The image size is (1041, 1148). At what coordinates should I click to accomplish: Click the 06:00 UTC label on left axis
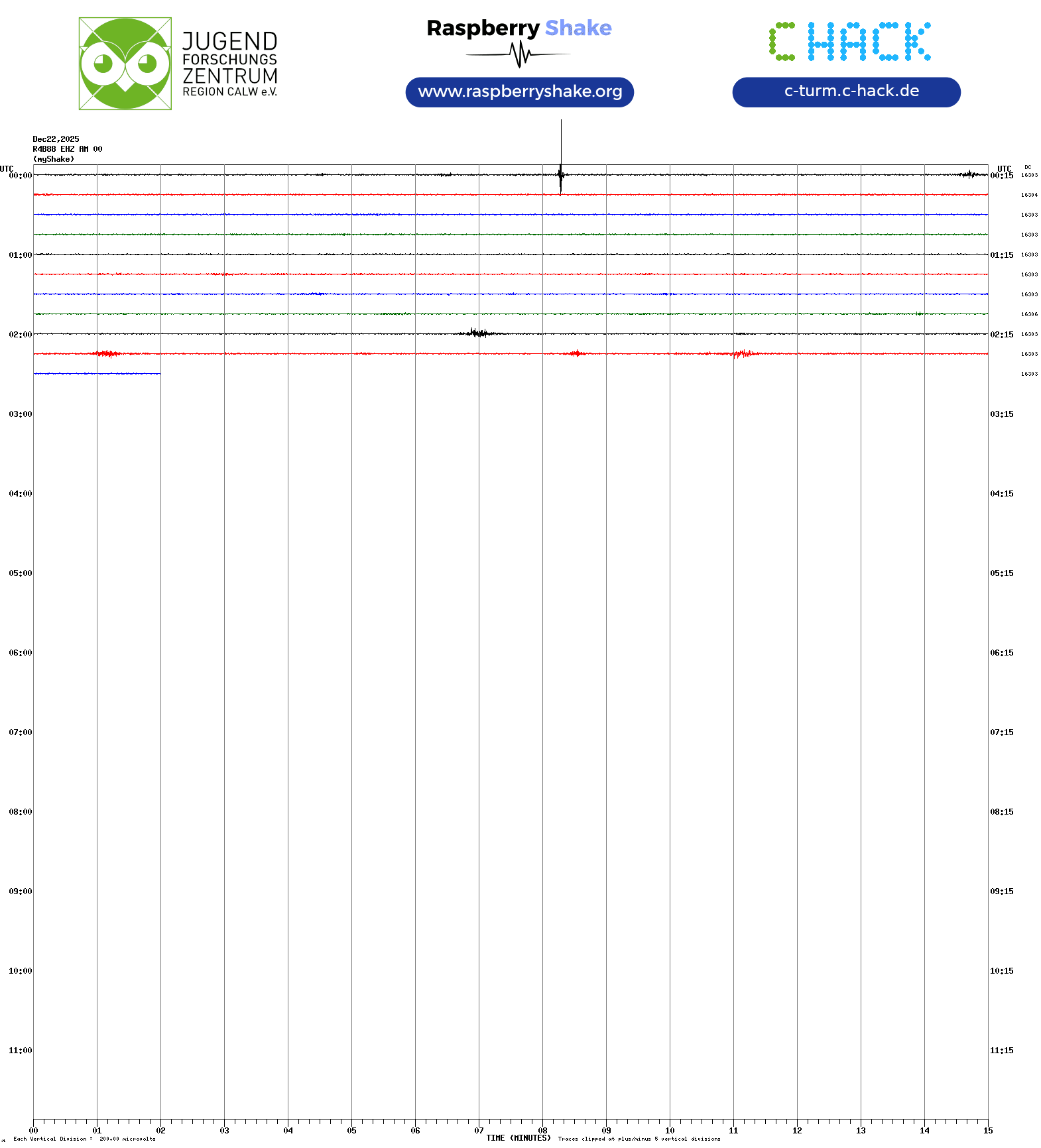tap(20, 653)
